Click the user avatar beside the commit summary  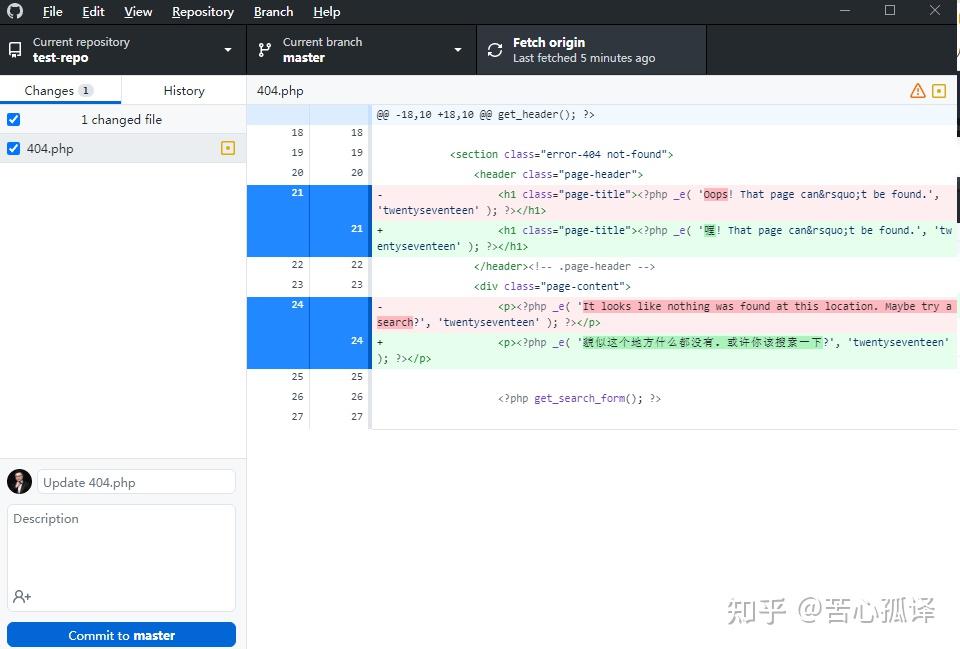point(19,482)
